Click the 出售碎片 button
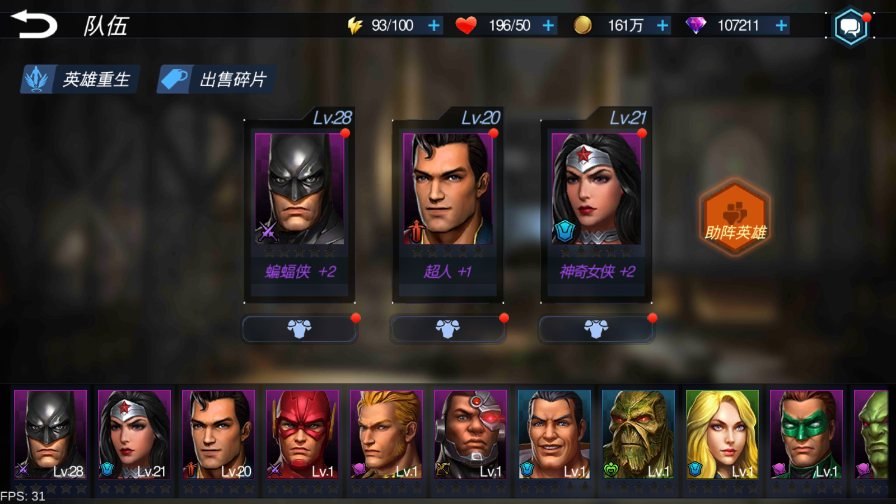The height and width of the screenshot is (504, 896). click(217, 79)
